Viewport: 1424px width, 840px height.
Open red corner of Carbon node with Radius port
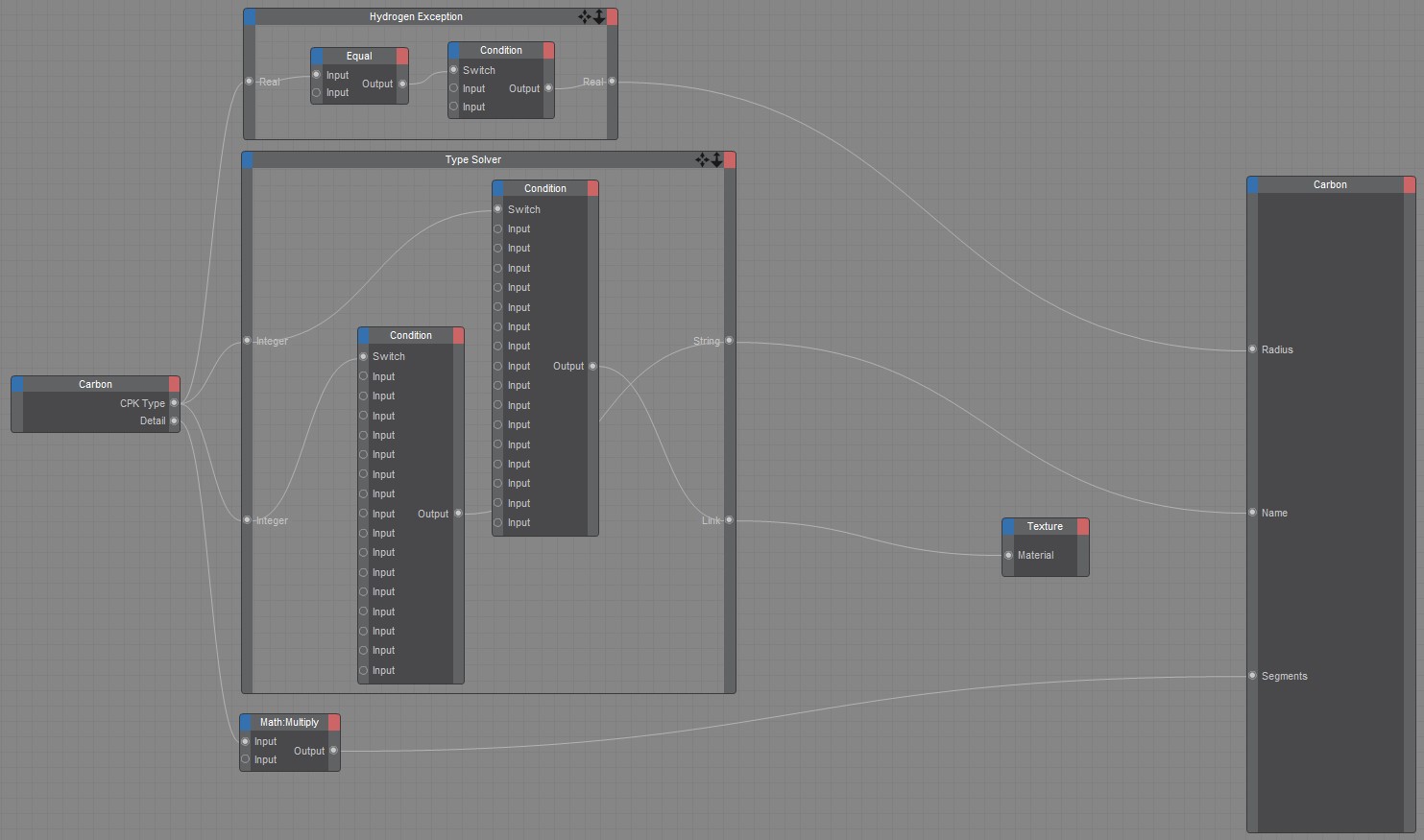point(1410,184)
